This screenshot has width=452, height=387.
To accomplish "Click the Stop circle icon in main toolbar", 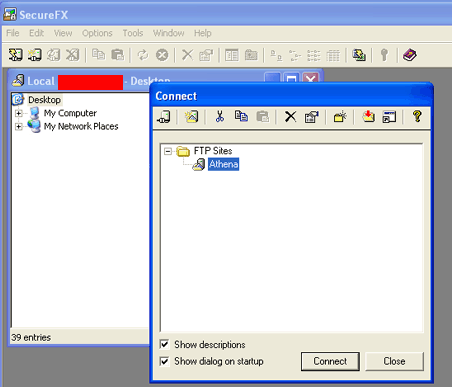I will [x=162, y=55].
